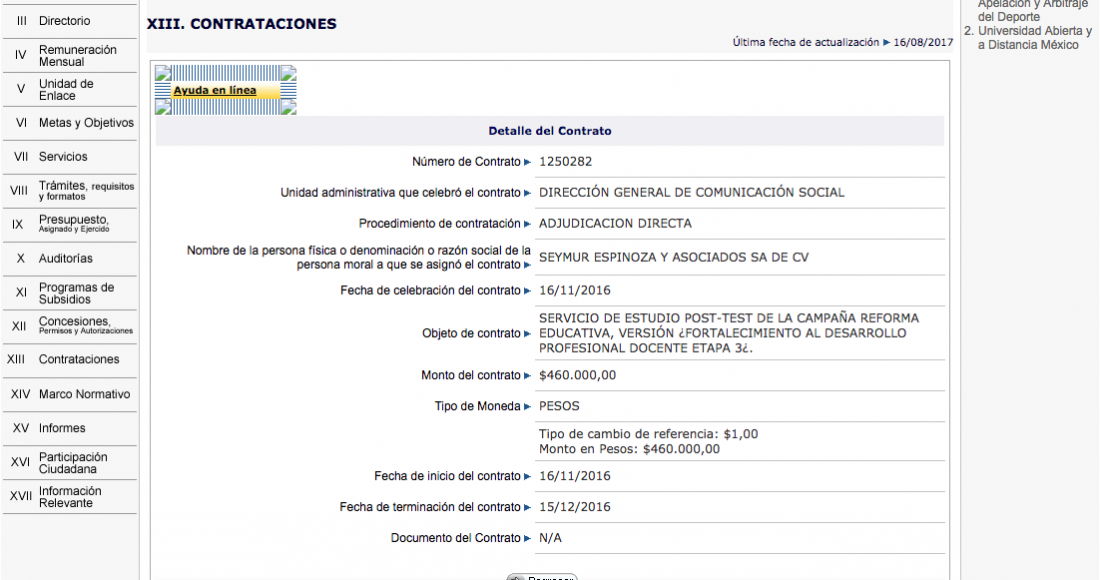Open Universidad Abierta y a Distancia México link
The height and width of the screenshot is (580, 1100).
1034,38
